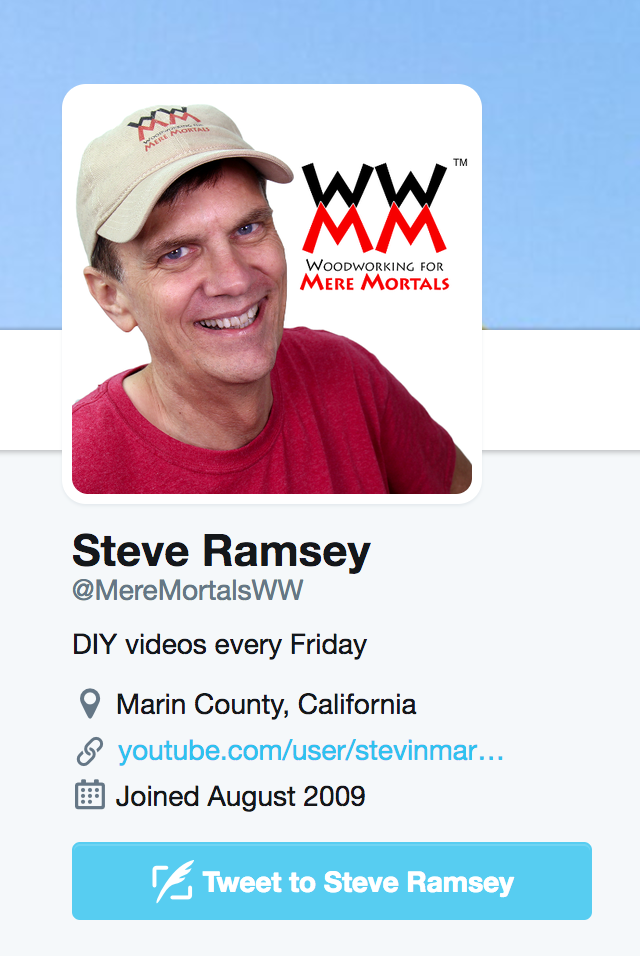Click the calendar icon next to Joined date
The width and height of the screenshot is (640, 956).
click(x=90, y=794)
